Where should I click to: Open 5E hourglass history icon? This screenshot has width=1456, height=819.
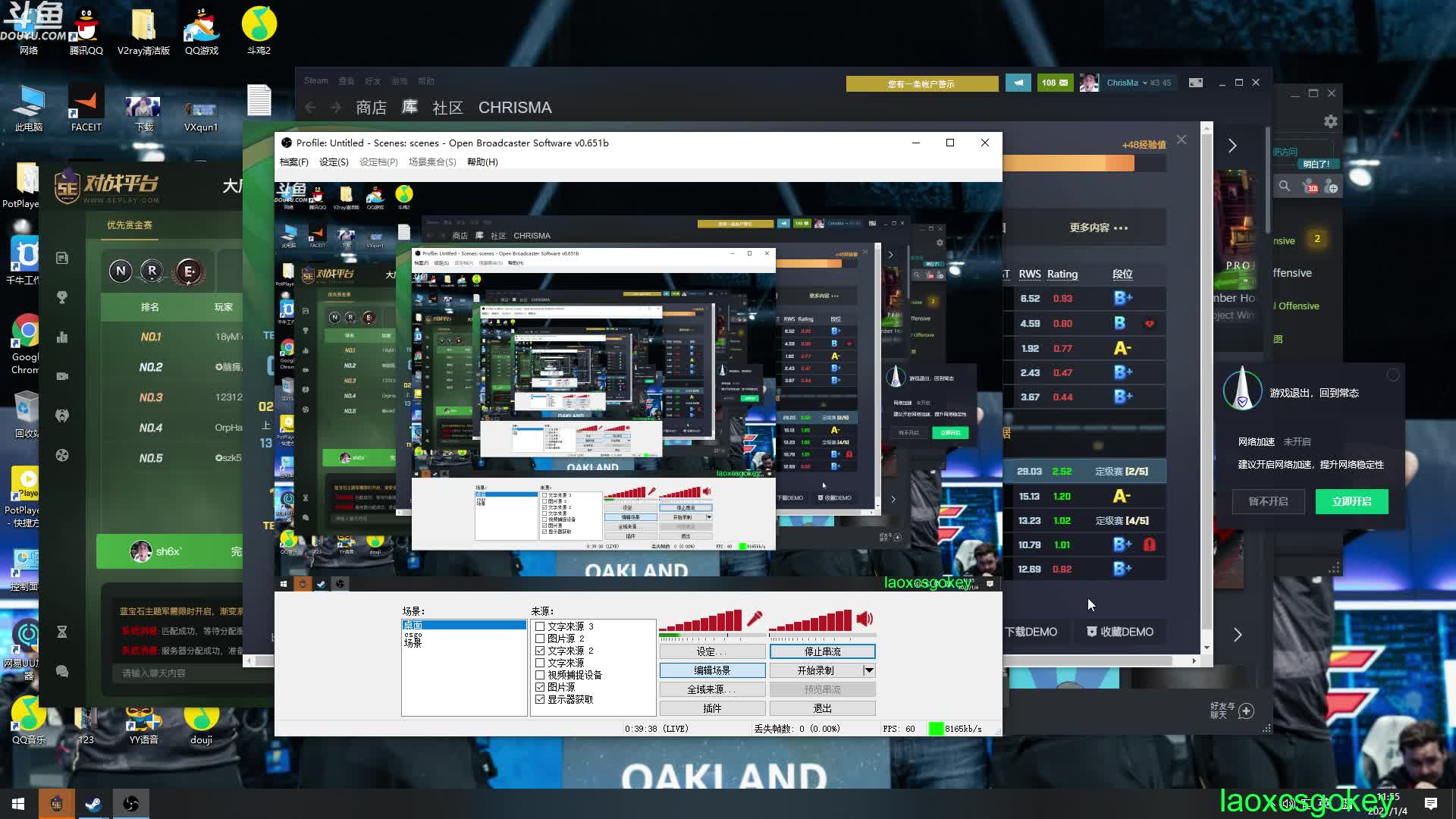pyautogui.click(x=62, y=632)
